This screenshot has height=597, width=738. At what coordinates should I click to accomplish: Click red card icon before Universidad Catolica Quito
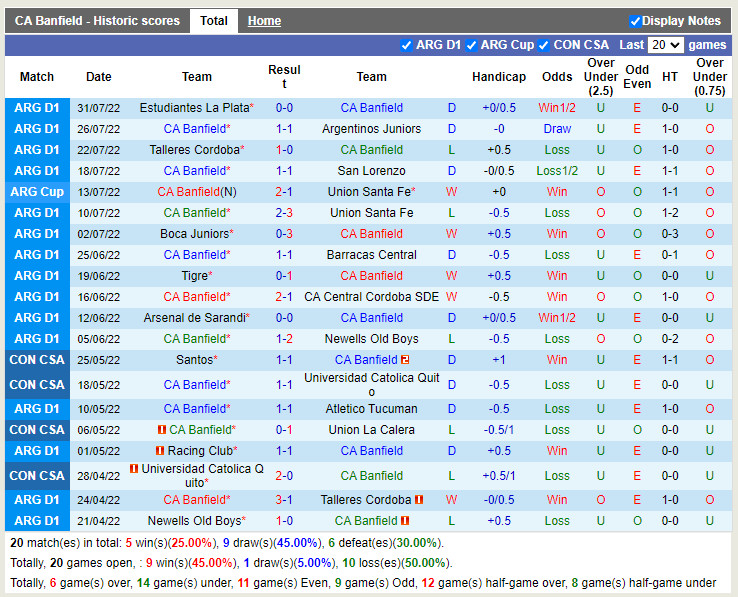(x=133, y=469)
